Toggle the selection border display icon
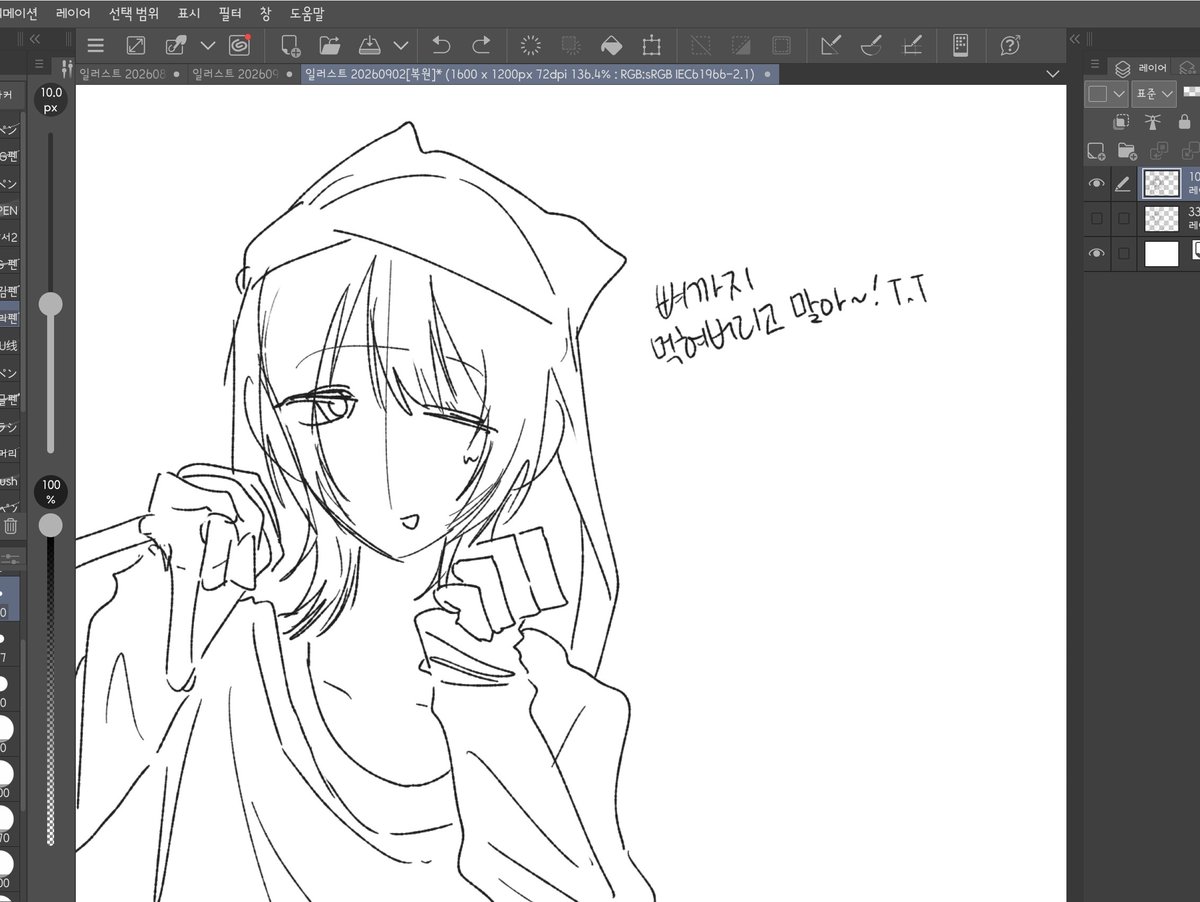The height and width of the screenshot is (902, 1200). coord(781,45)
